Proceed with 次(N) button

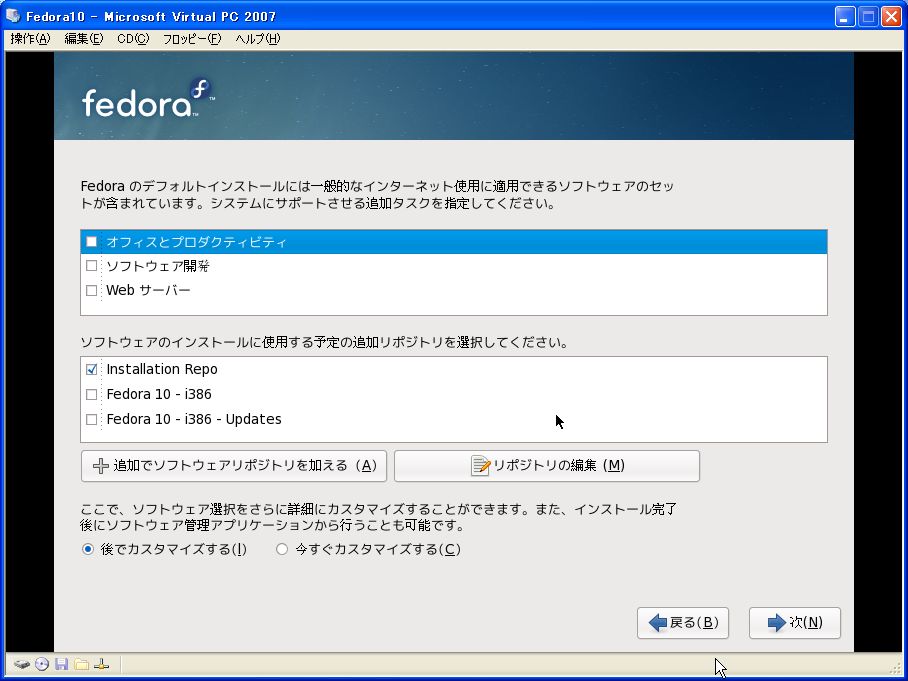point(794,623)
